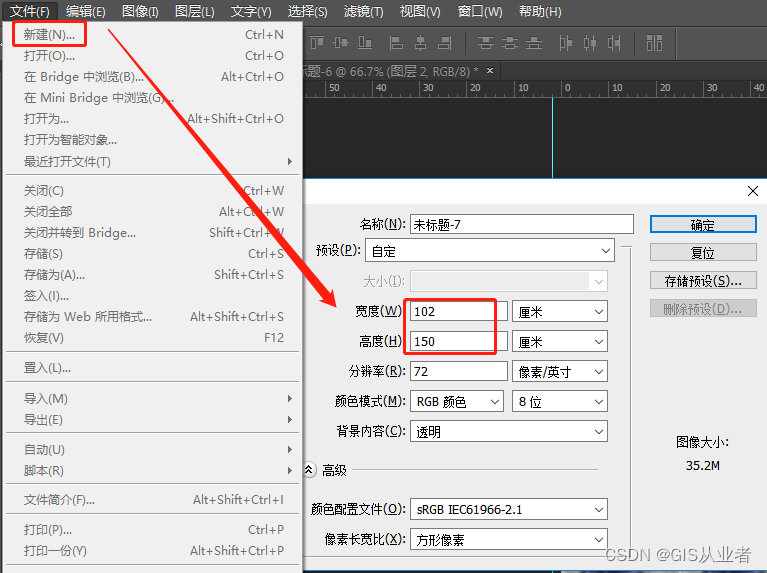
Task: Click the 复位 button
Action: [703, 252]
